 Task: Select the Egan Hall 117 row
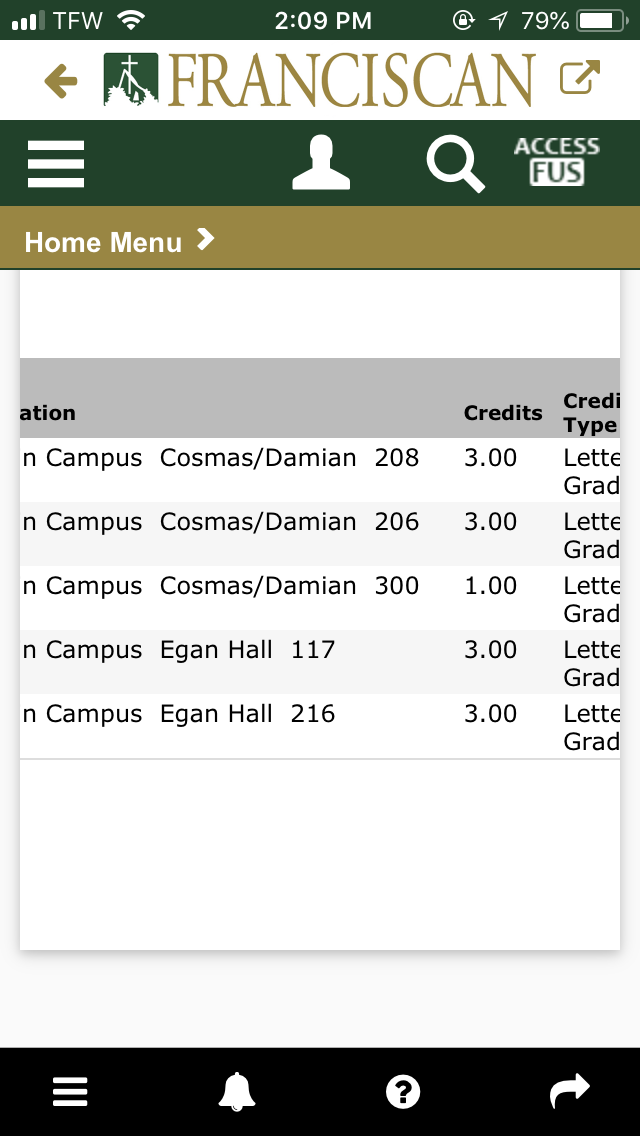click(x=247, y=651)
